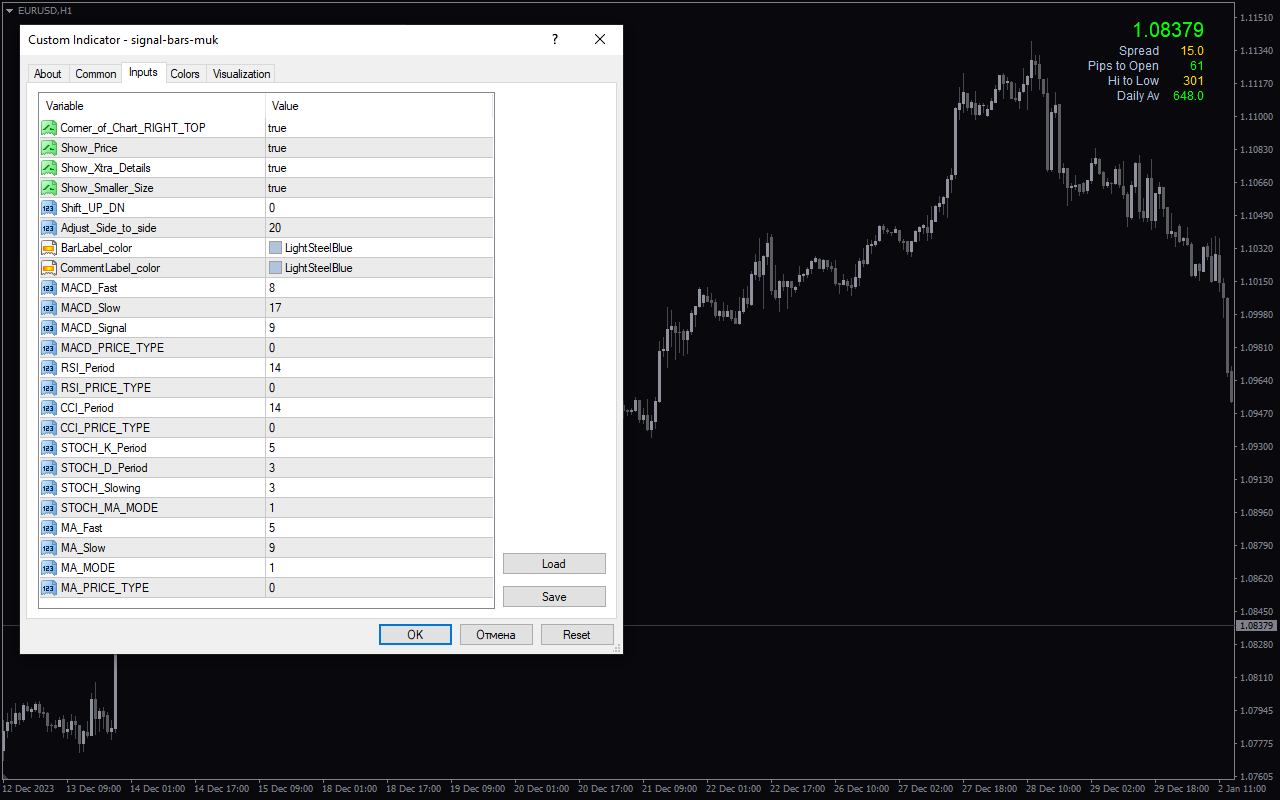Click the MACD_Signal integer icon
The height and width of the screenshot is (800, 1280).
tap(48, 328)
